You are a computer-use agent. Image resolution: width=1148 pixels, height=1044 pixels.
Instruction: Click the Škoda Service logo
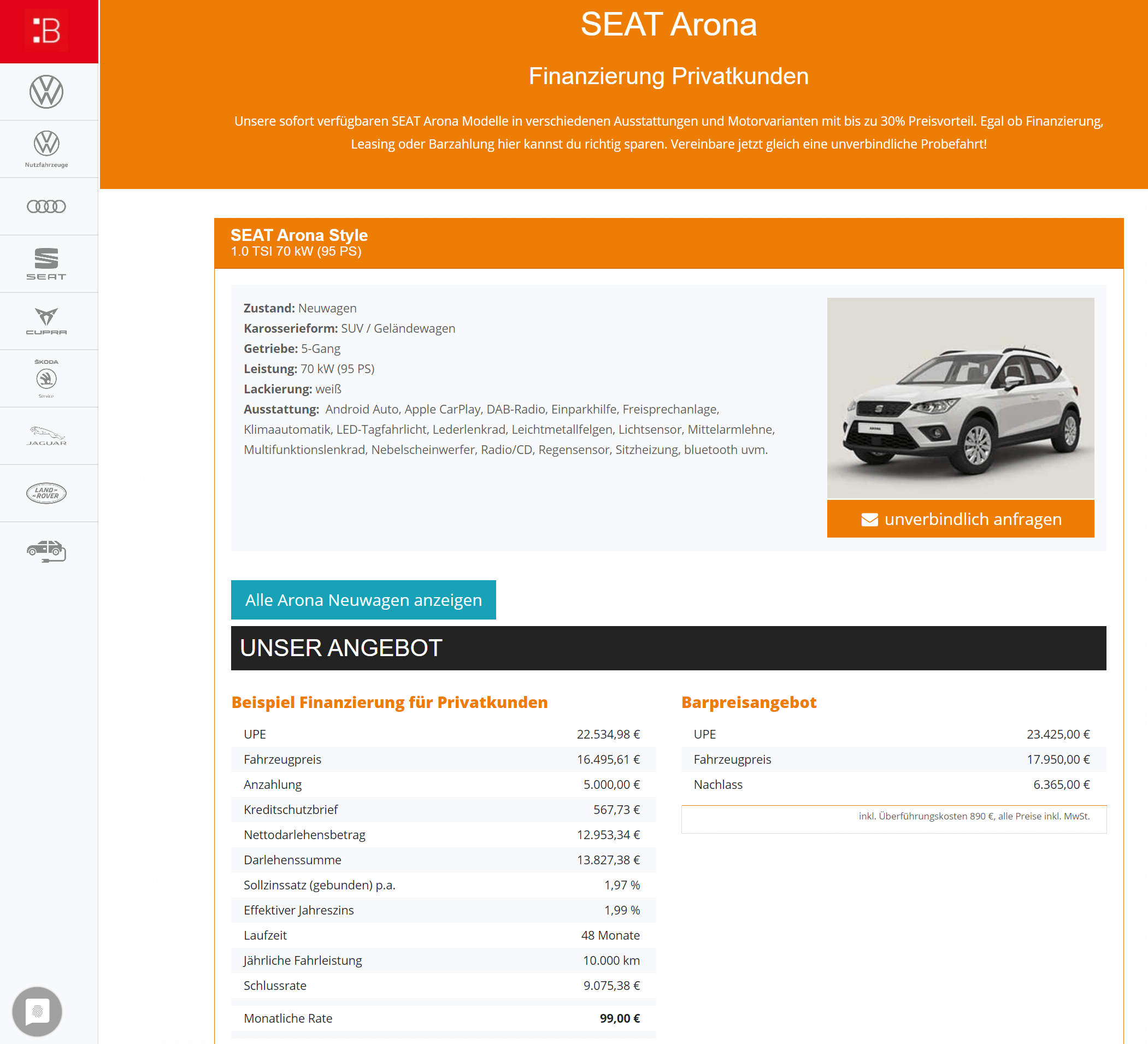pos(46,379)
